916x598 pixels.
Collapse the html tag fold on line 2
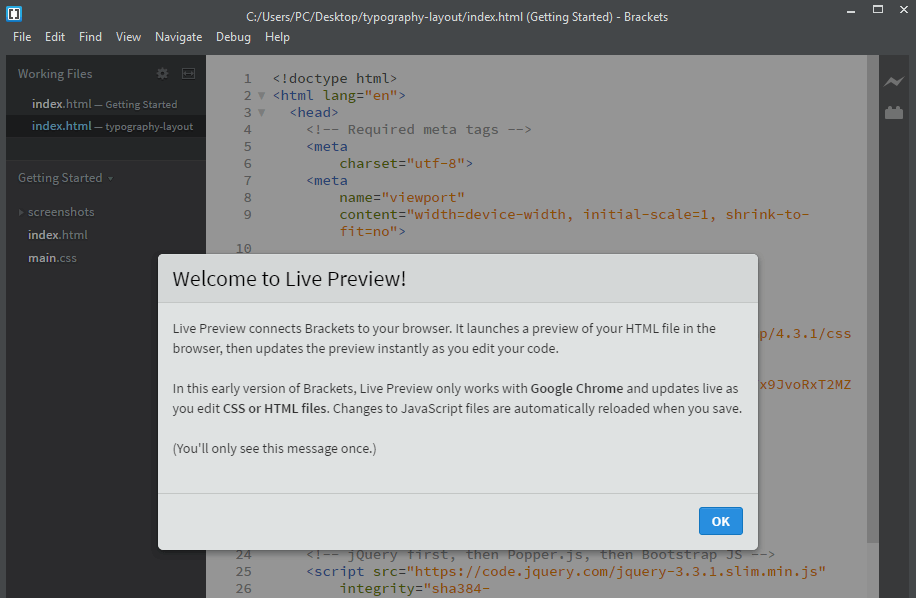[x=262, y=96]
